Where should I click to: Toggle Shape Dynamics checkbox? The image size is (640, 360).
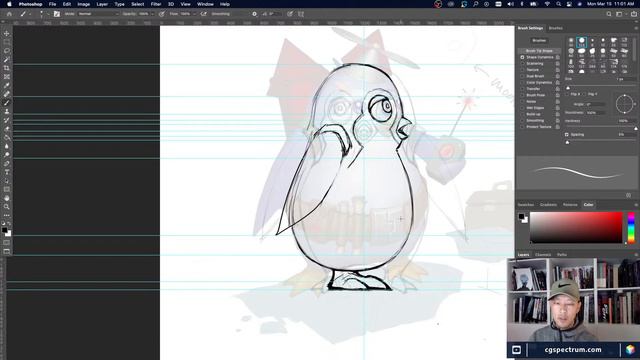[522, 58]
